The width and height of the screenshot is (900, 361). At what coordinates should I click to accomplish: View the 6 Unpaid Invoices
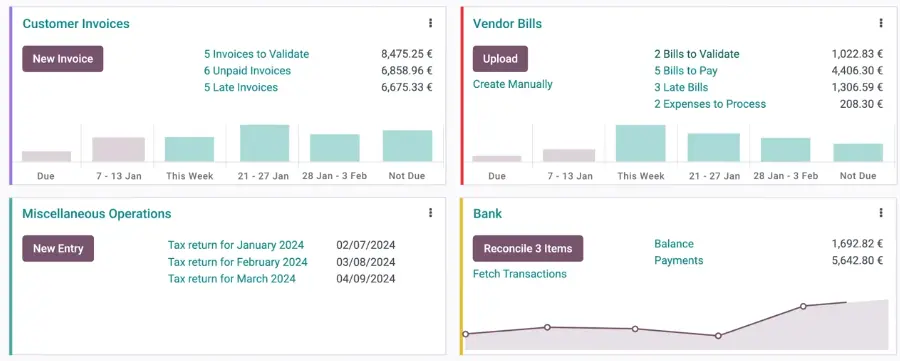coord(247,71)
